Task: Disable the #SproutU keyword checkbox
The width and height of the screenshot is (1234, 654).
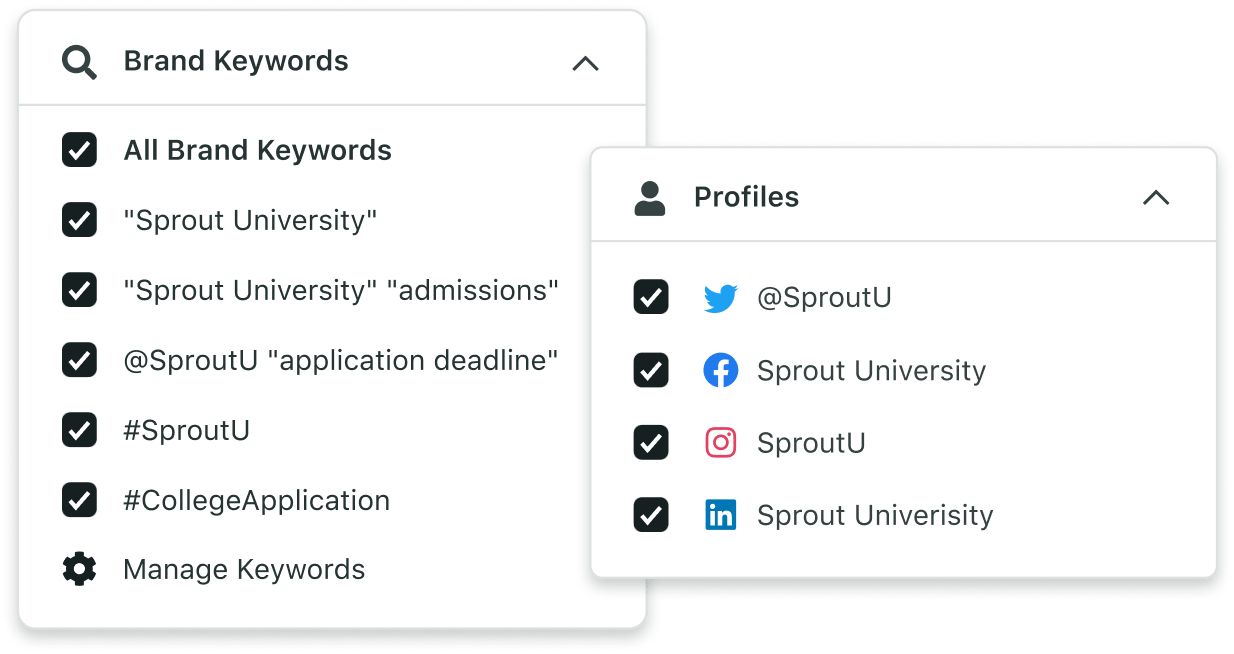Action: 79,430
